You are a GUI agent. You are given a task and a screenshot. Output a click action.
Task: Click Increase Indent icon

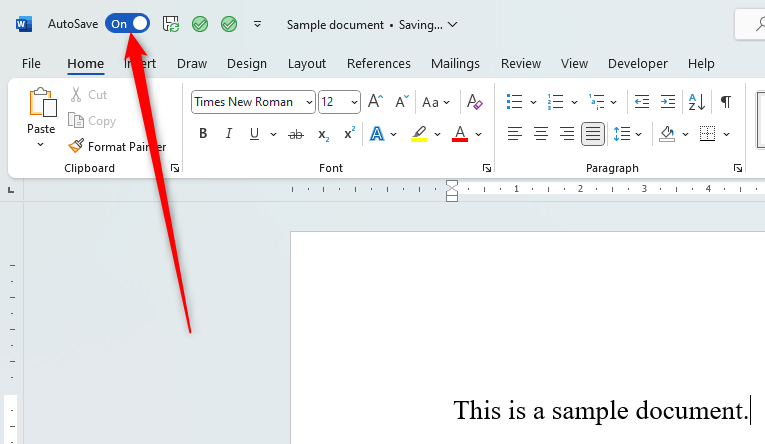(x=667, y=101)
